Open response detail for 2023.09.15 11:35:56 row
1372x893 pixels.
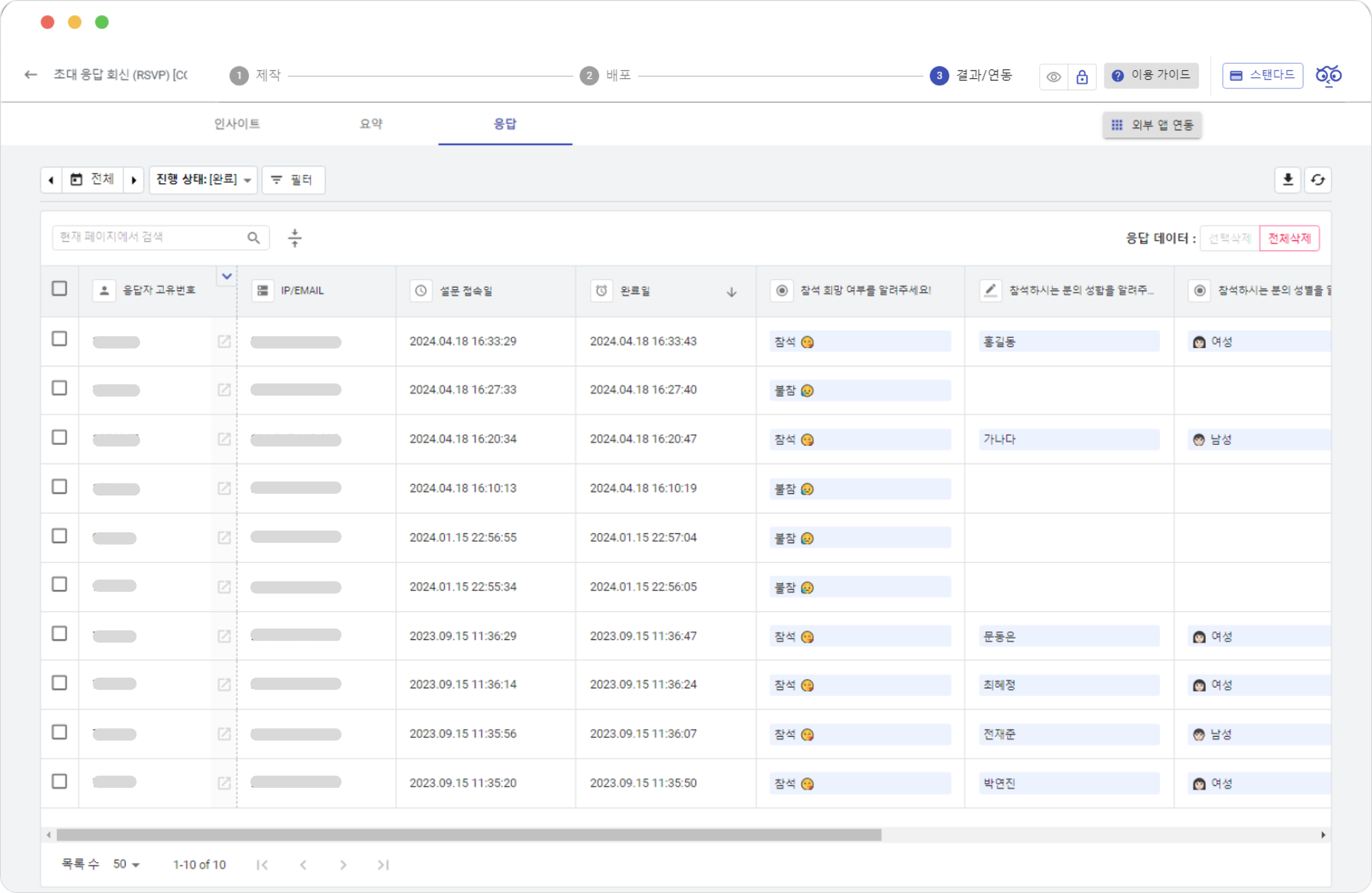(224, 734)
